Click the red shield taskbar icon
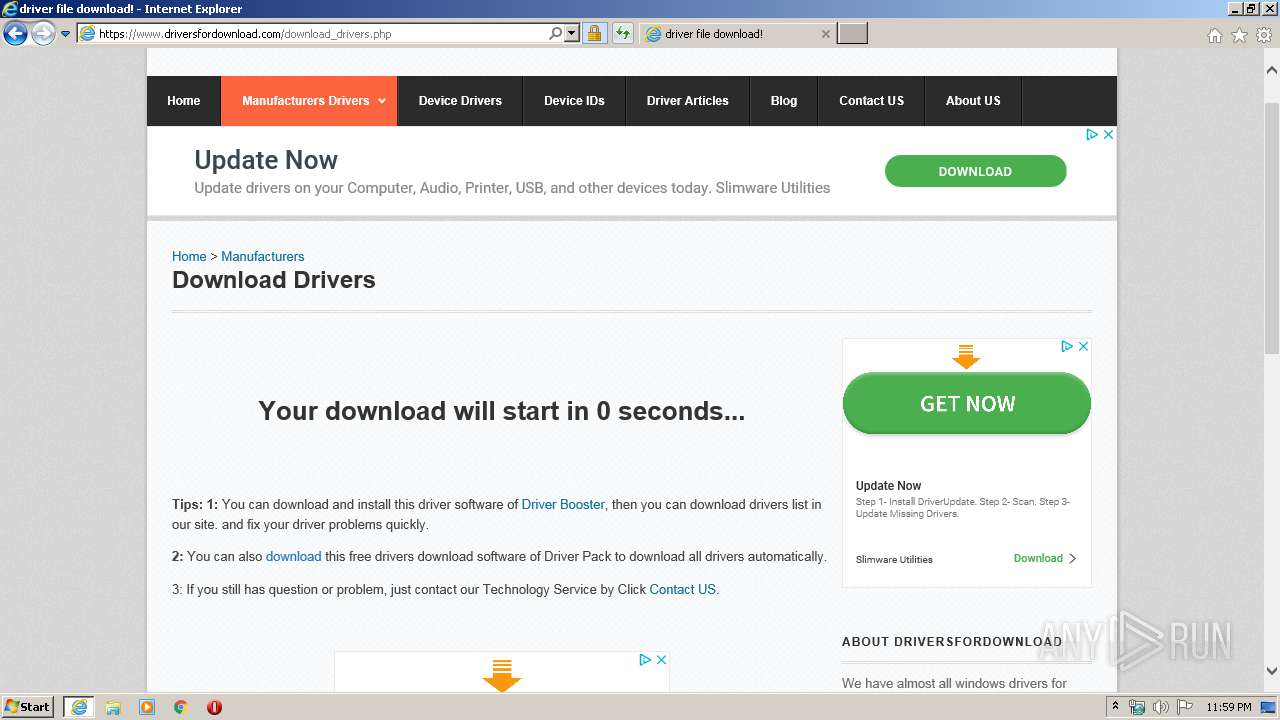 [x=214, y=707]
